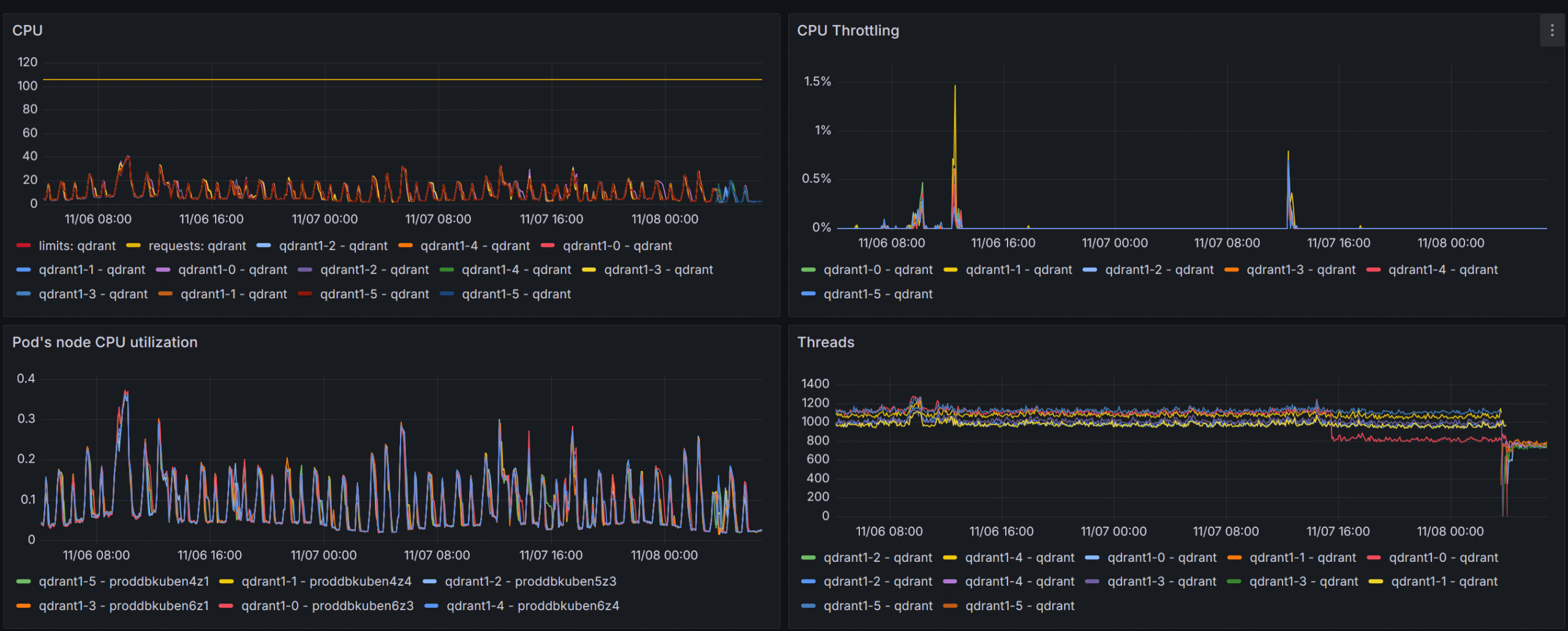
Task: Toggle qdrant1-0 - qdrant in CPU Throttling legend
Action: [878, 270]
